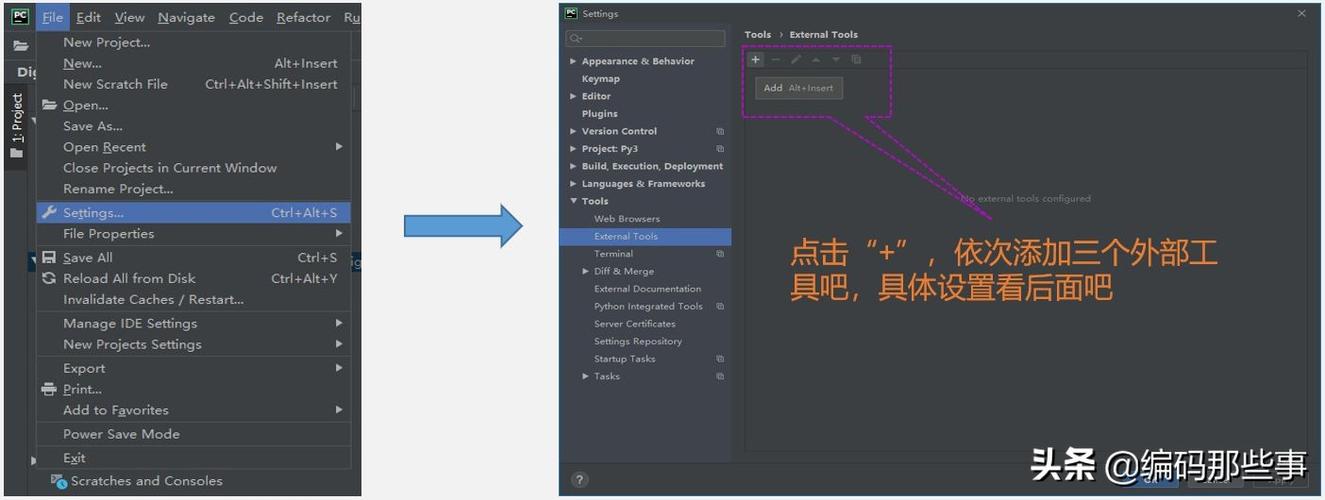Expand the Appearance & Behavior section arrow

pyautogui.click(x=573, y=61)
